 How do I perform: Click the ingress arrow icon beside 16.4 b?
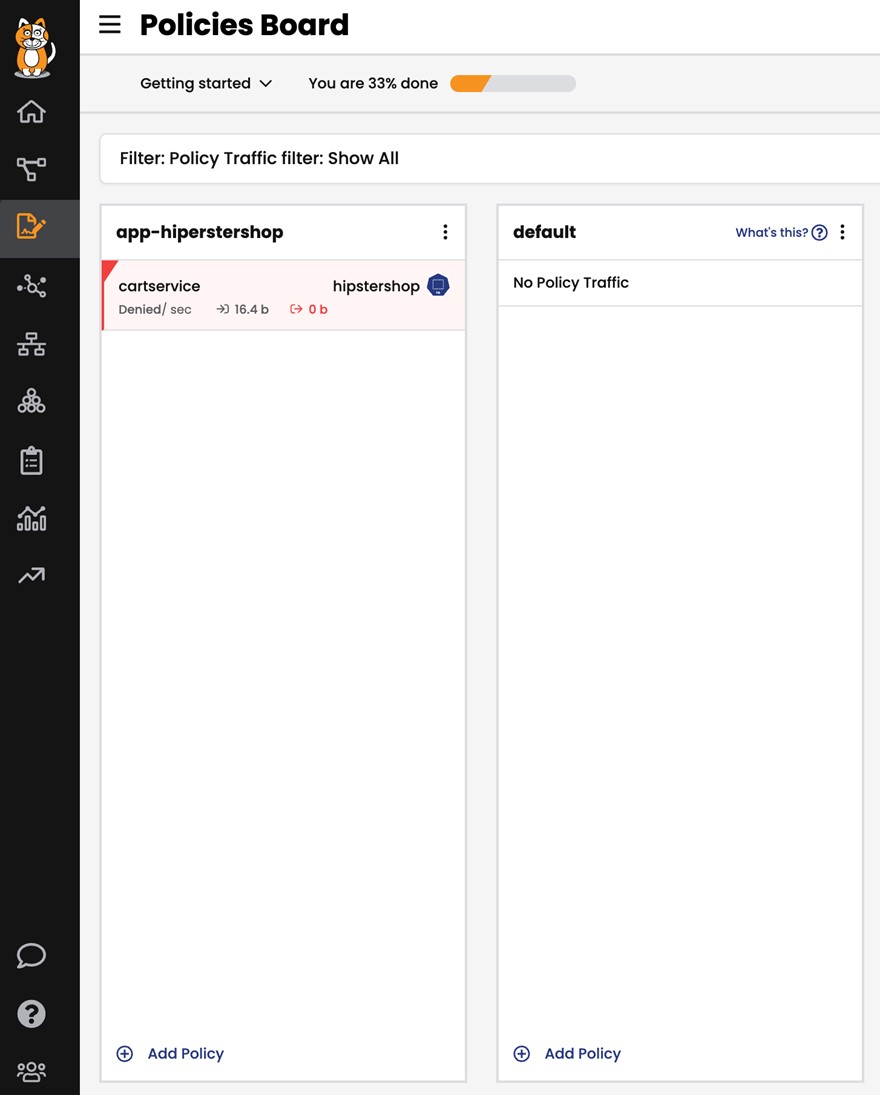[223, 309]
